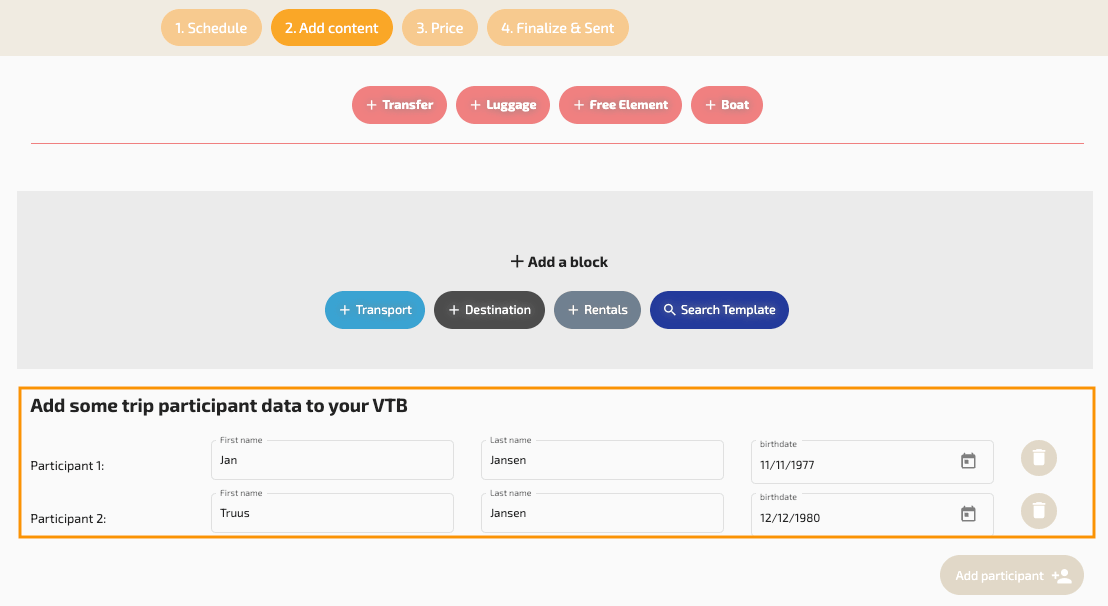Add a Luggage element
Screen dimensions: 1108x606
click(502, 105)
